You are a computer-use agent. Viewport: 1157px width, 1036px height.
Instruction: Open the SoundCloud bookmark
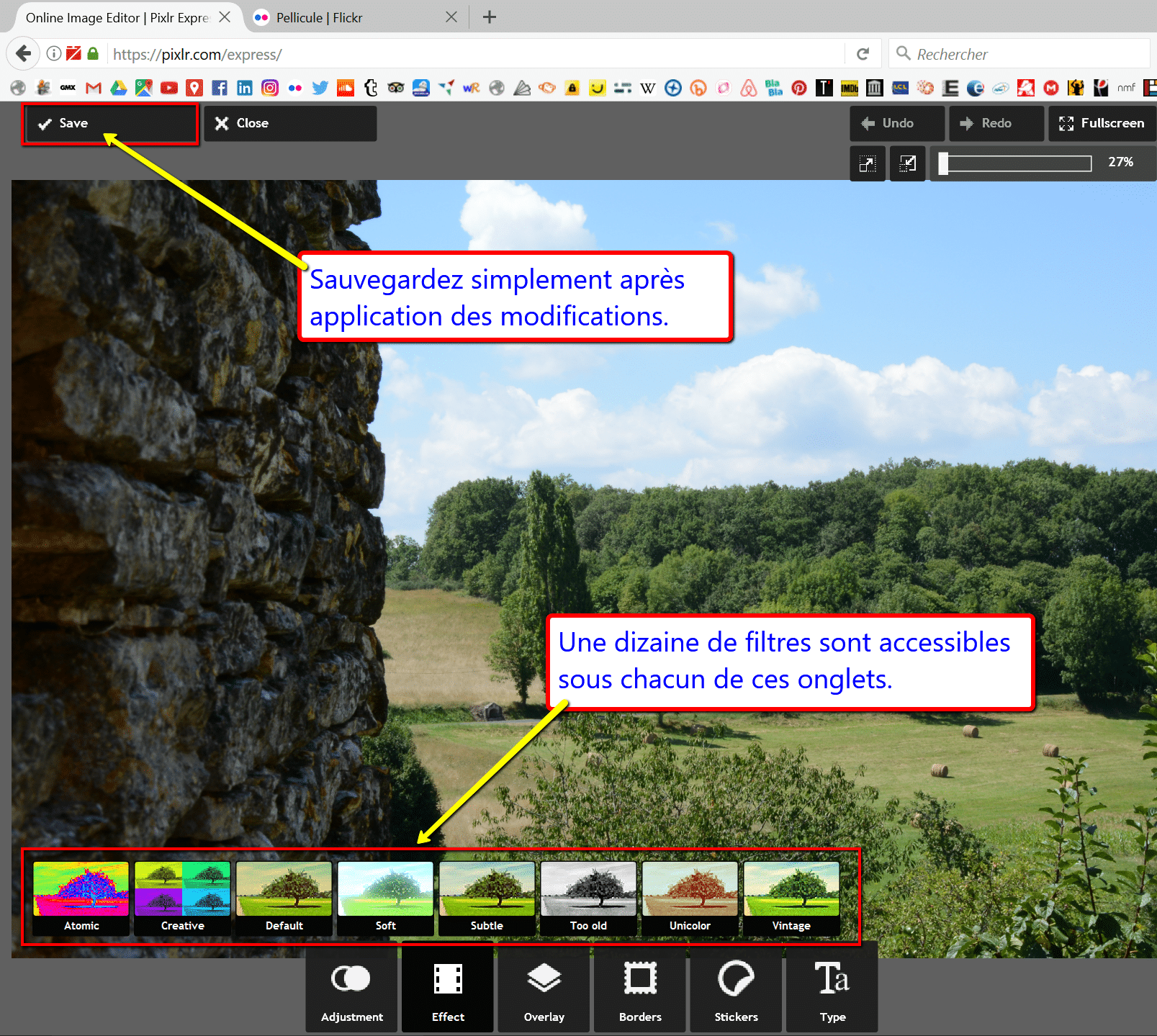pyautogui.click(x=346, y=88)
